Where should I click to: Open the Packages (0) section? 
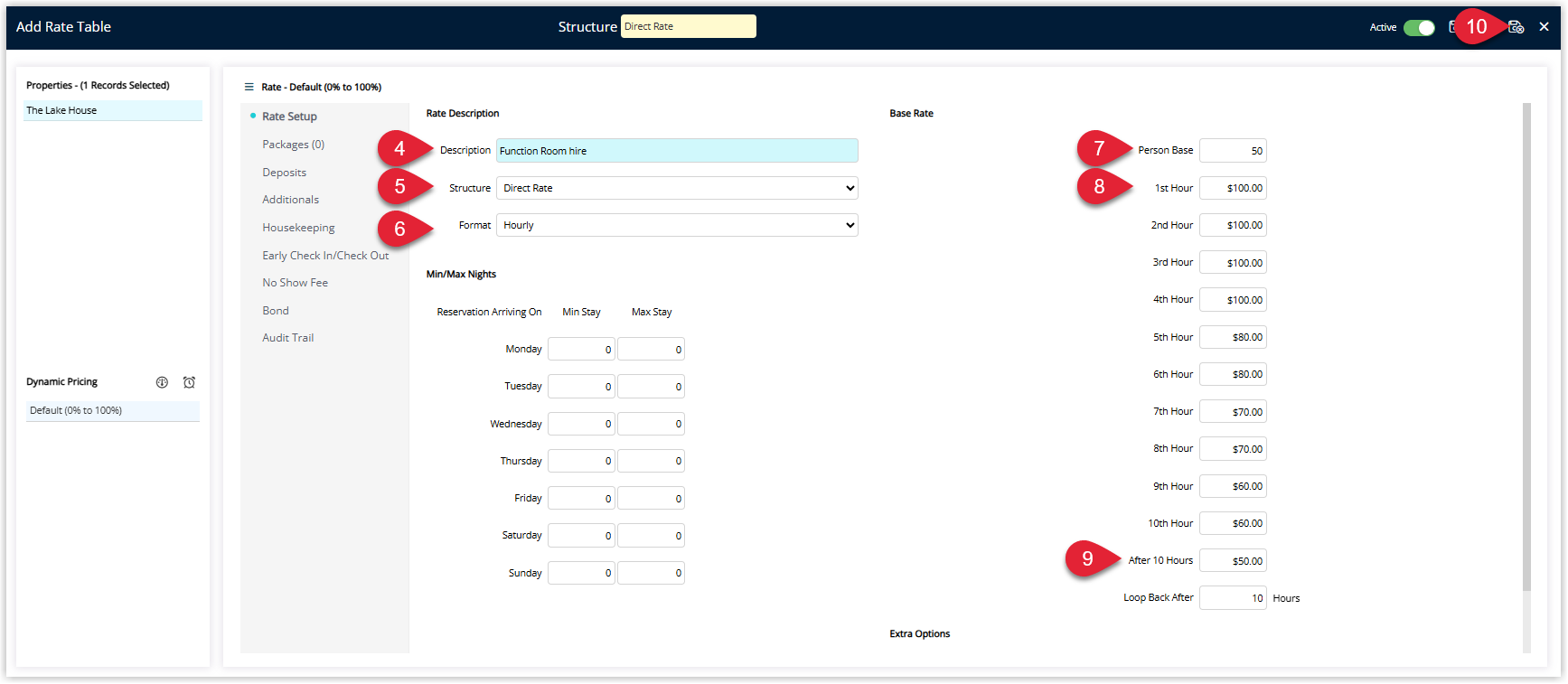293,145
